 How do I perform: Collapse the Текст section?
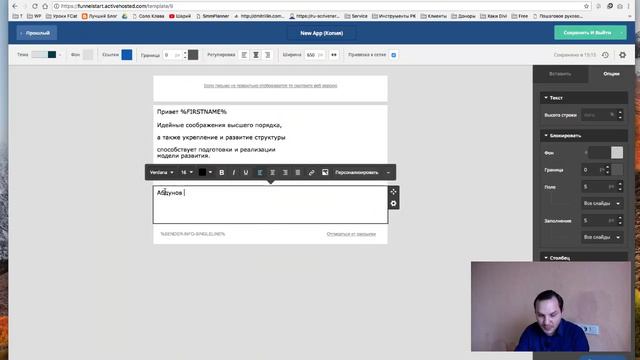pyautogui.click(x=584, y=98)
